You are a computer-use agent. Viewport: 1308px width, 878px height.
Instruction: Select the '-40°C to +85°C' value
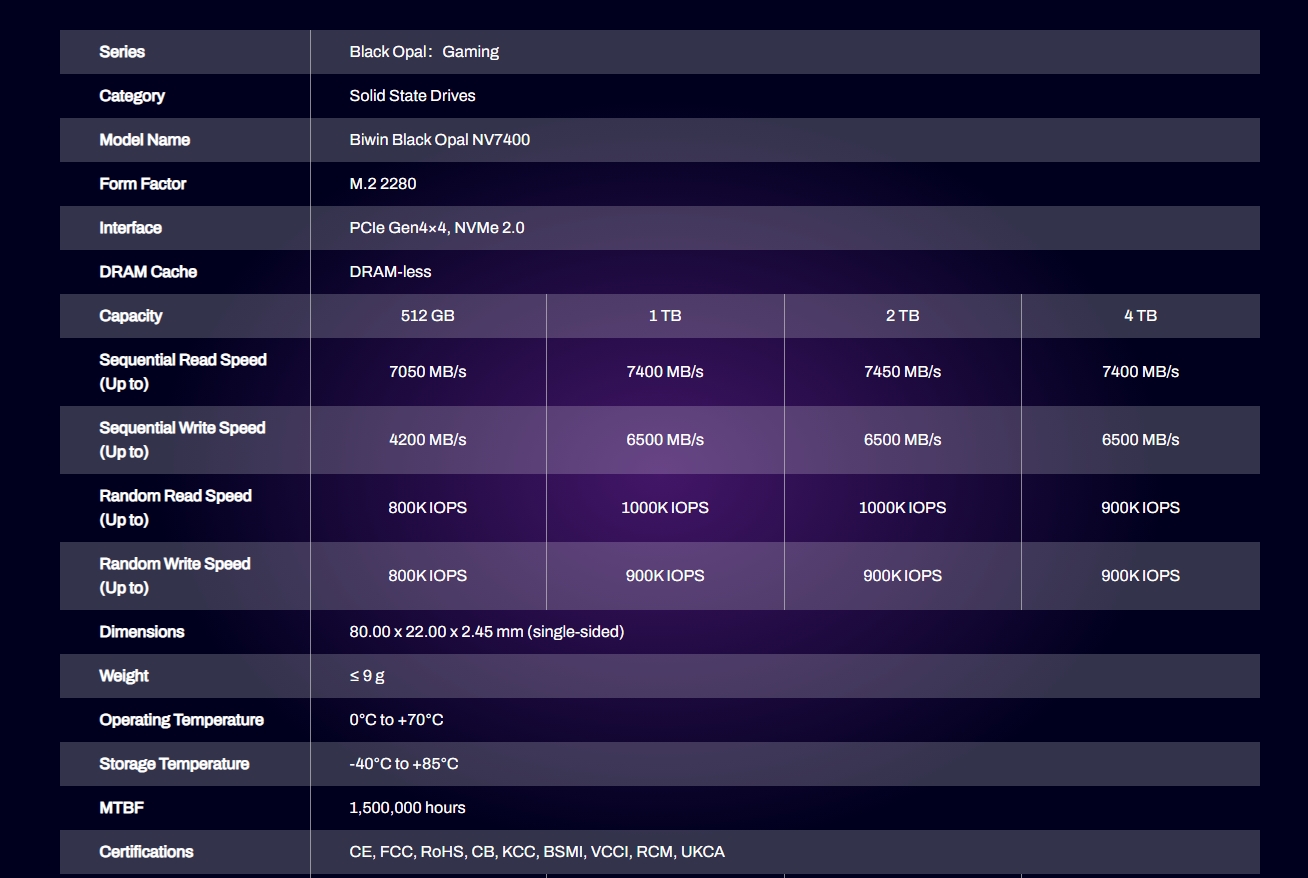point(404,764)
